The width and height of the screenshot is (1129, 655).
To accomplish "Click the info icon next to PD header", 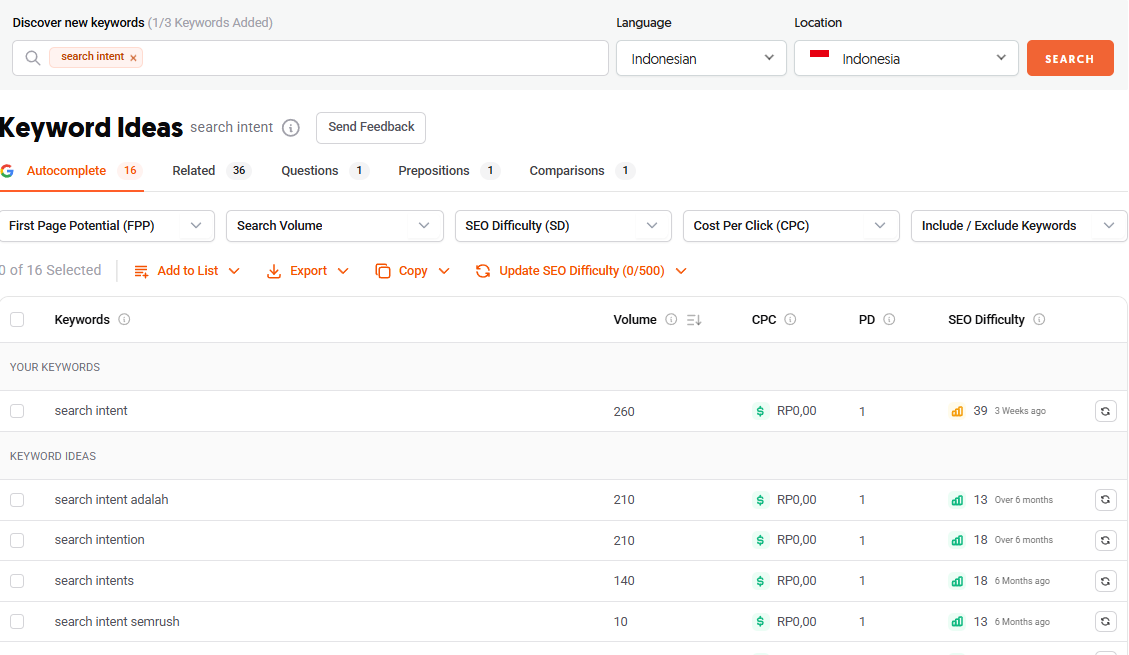I will (x=889, y=320).
